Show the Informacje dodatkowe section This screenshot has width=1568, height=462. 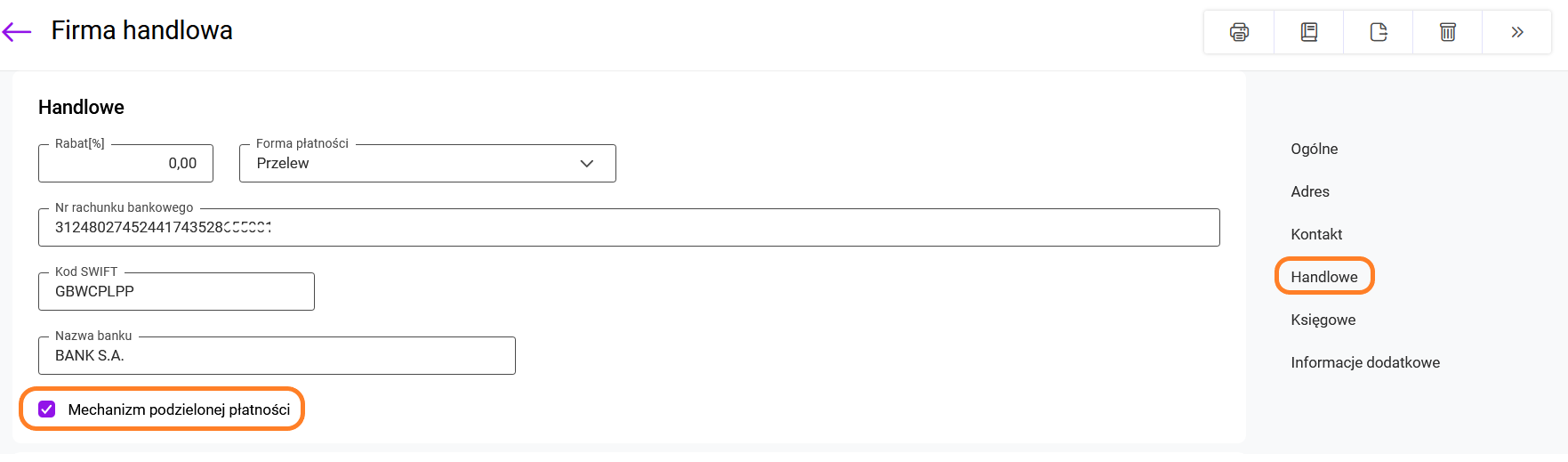tap(1364, 362)
